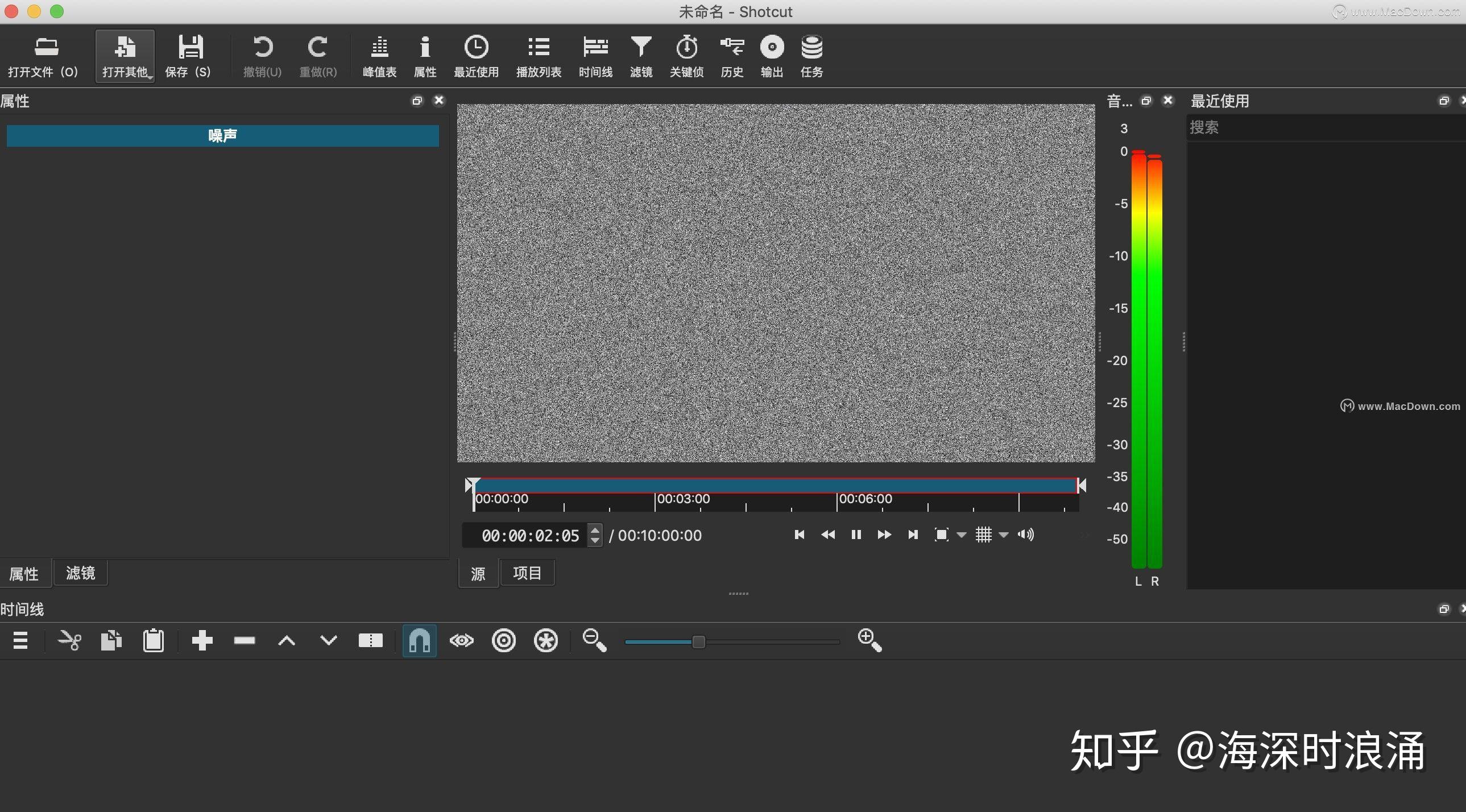1466x812 pixels.
Task: Open the 输出 export panel
Action: 772,56
